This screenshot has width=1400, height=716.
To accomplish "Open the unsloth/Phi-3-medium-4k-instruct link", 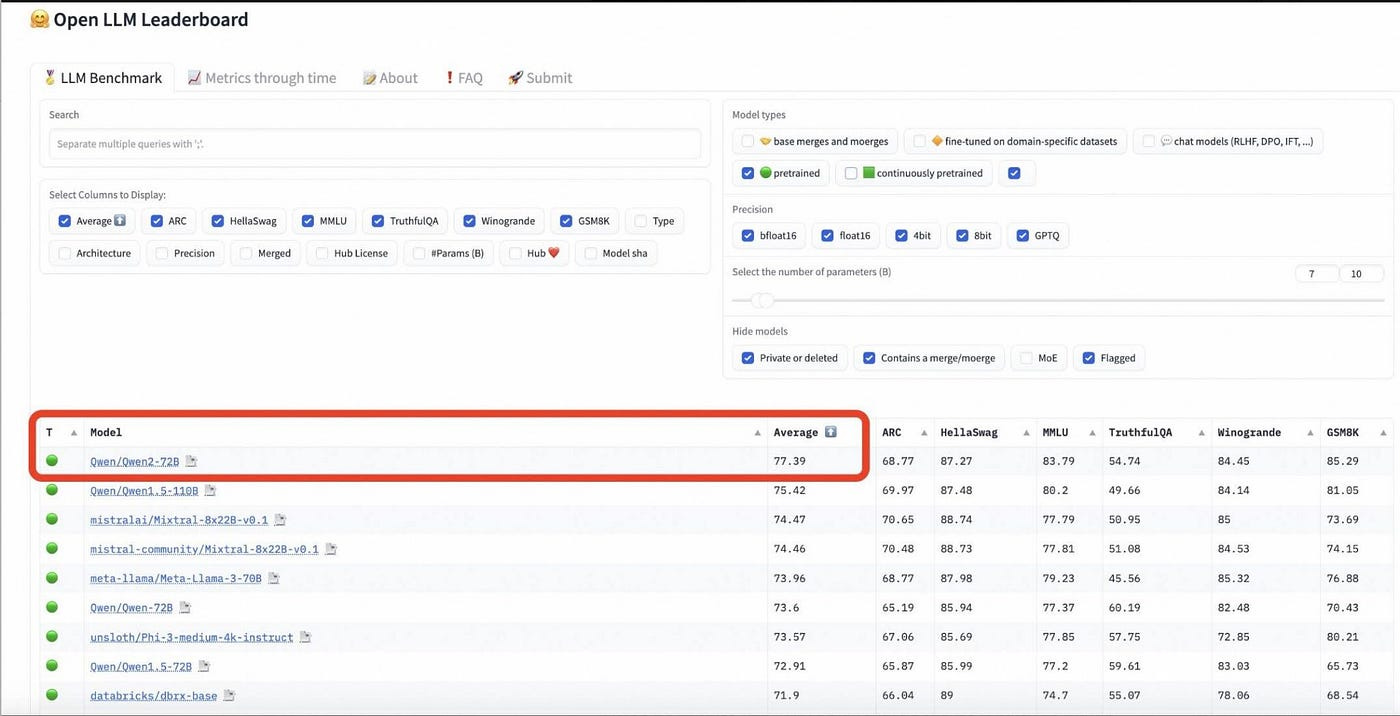I will 192,637.
